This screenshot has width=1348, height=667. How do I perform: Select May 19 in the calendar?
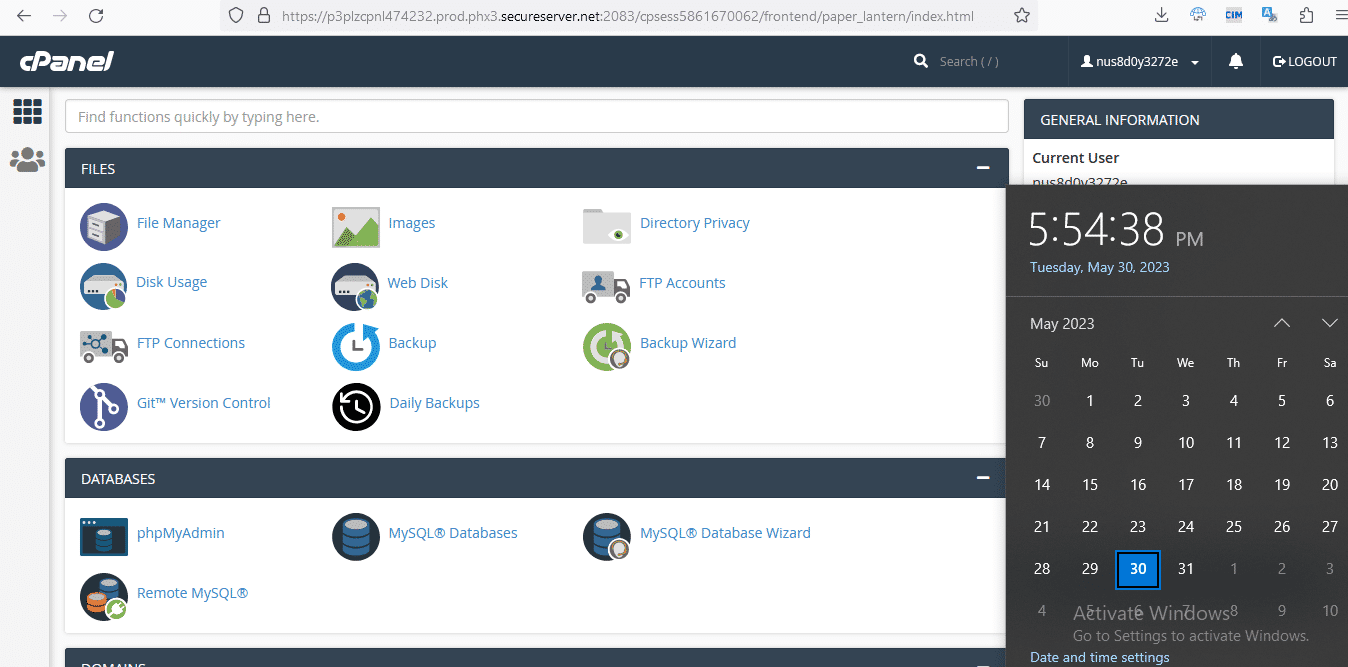[1282, 485]
